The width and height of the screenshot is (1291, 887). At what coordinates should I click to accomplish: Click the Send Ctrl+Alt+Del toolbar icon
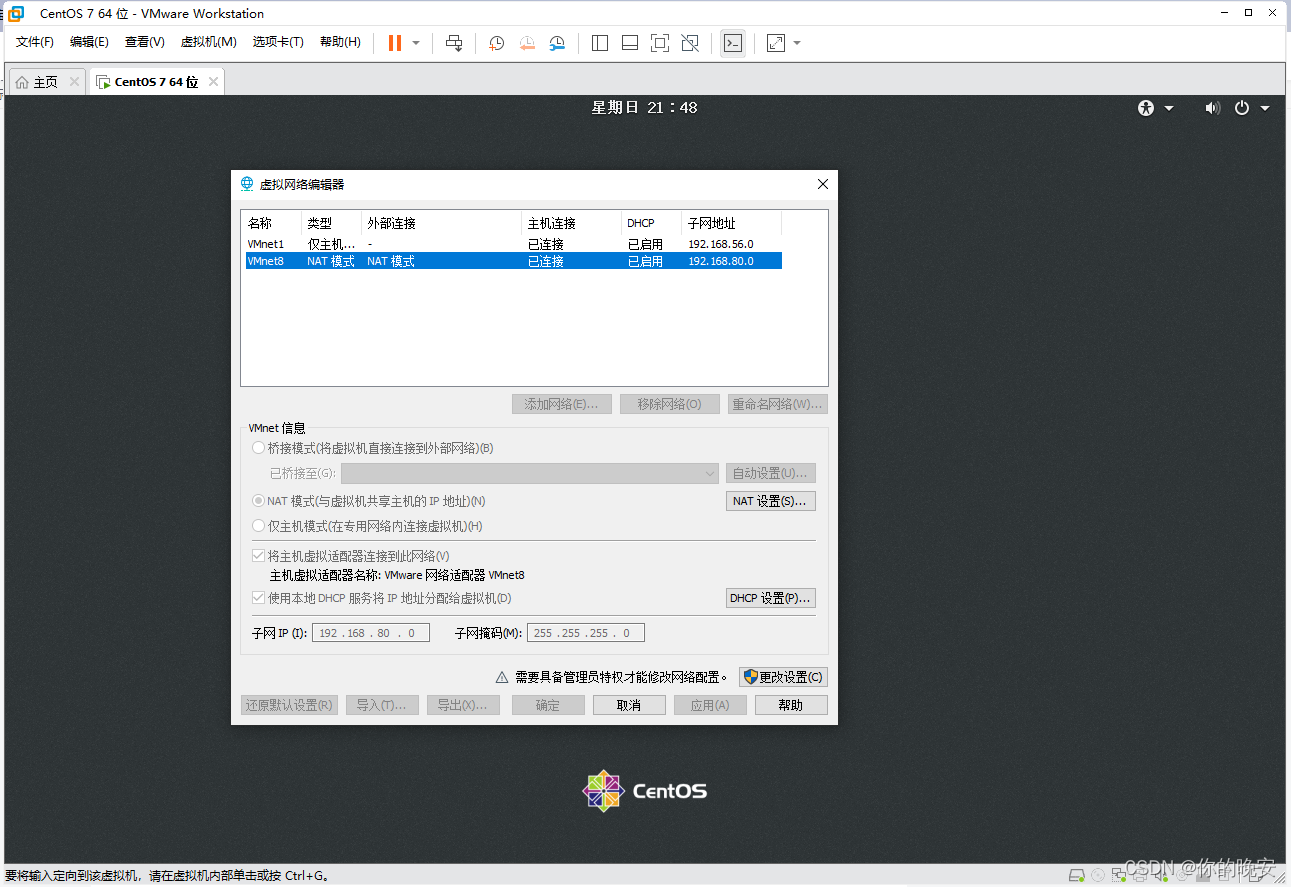[x=454, y=43]
